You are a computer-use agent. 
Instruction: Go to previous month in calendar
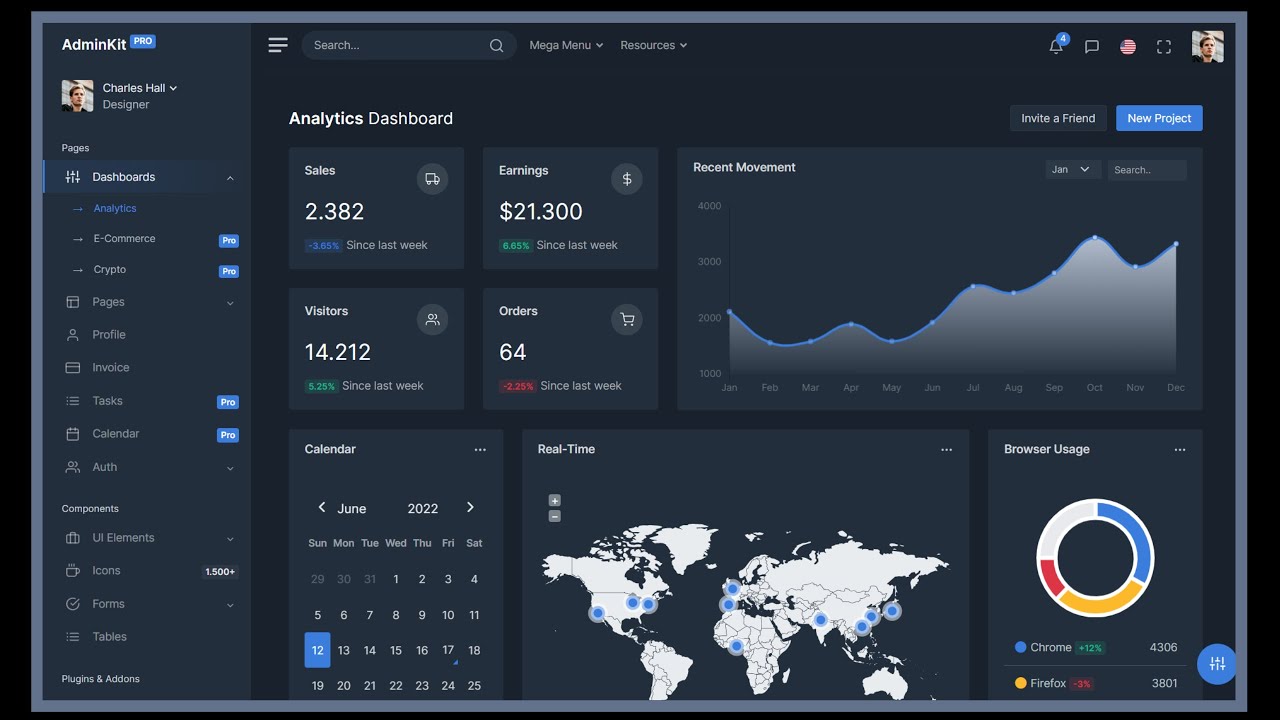coord(322,507)
